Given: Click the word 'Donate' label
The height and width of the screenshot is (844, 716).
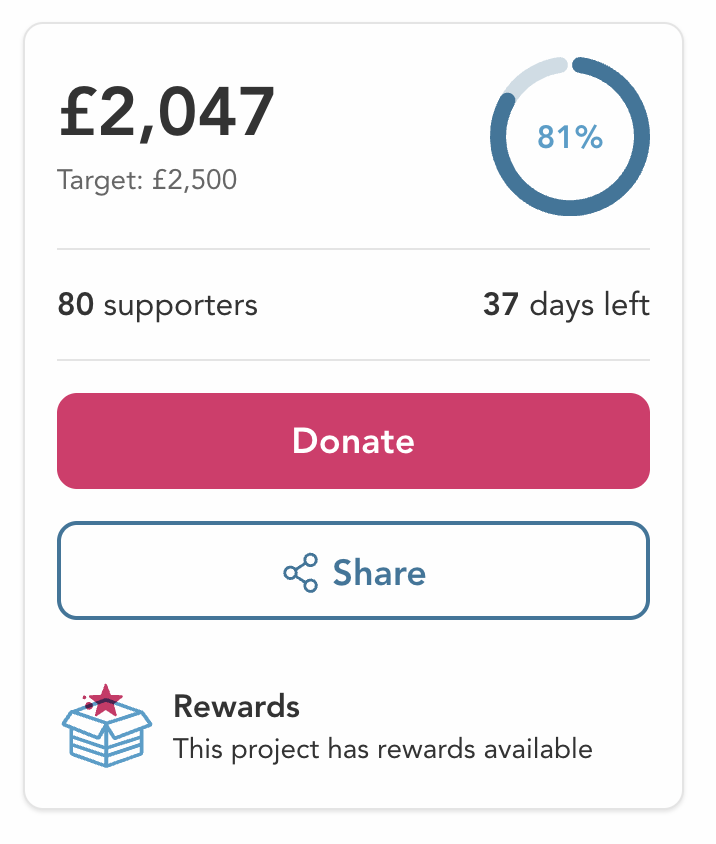Looking at the screenshot, I should [353, 441].
